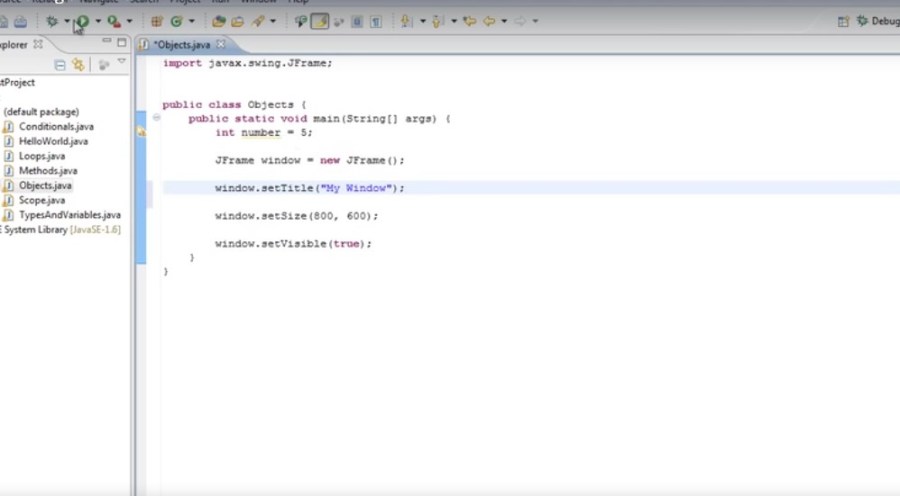Screen dimensions: 900x496
Task: Click the Collapse All icon in explorer
Action: pos(60,65)
